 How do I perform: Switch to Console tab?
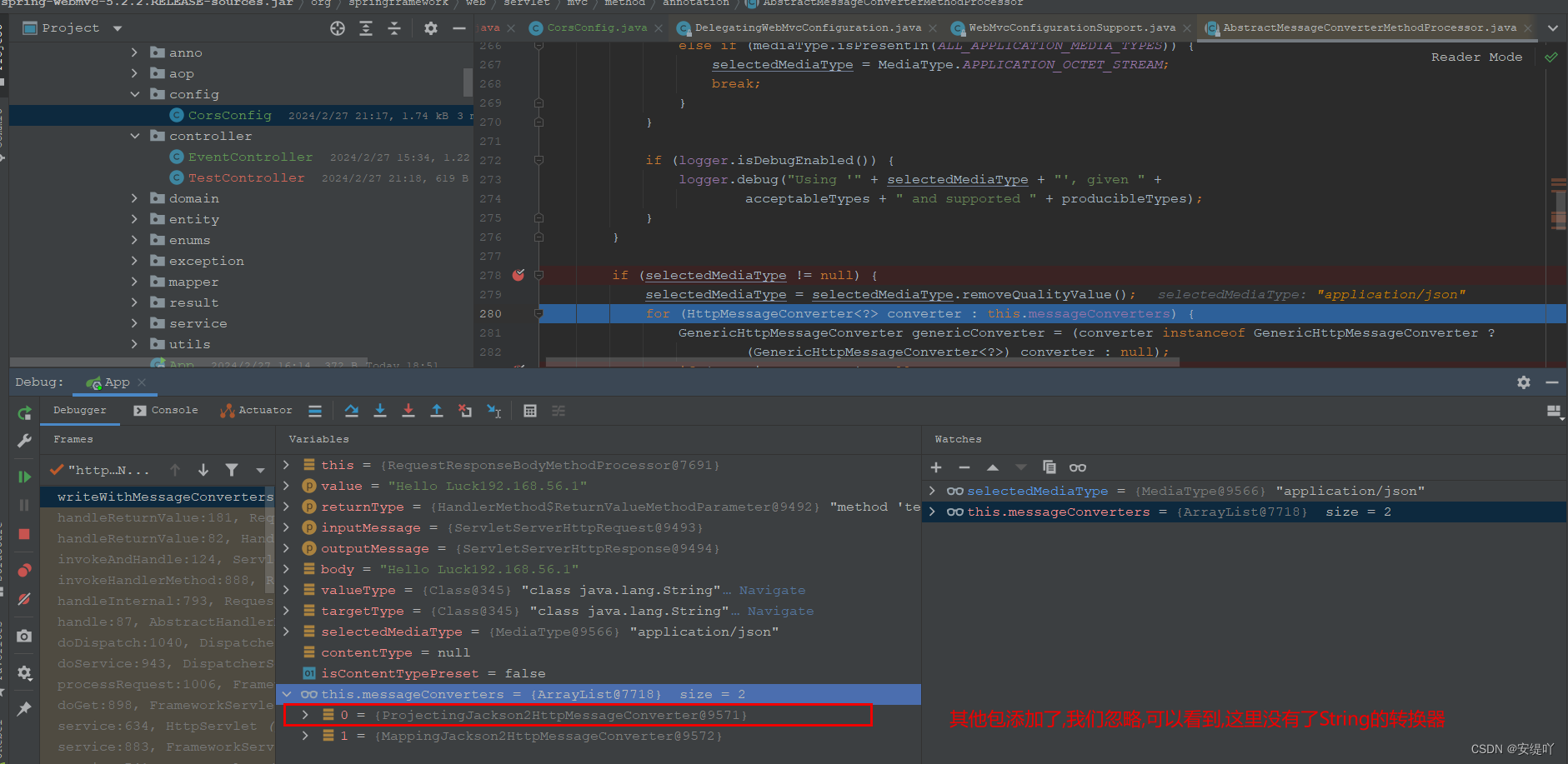click(x=166, y=410)
